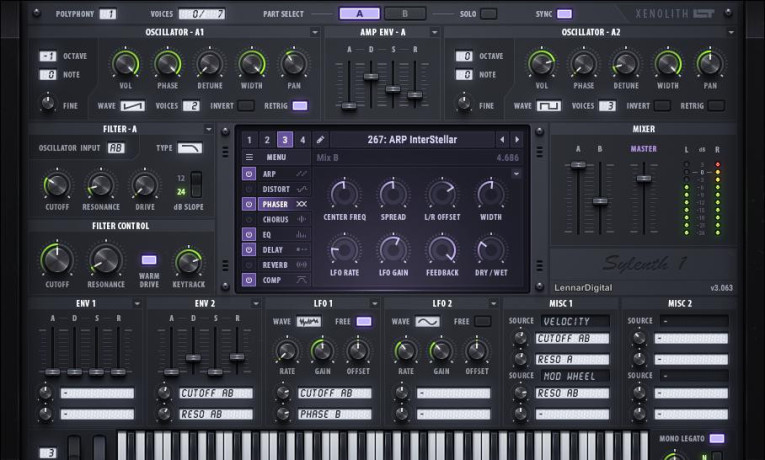
Task: Open the hamburger MENU icon
Action: (x=249, y=157)
